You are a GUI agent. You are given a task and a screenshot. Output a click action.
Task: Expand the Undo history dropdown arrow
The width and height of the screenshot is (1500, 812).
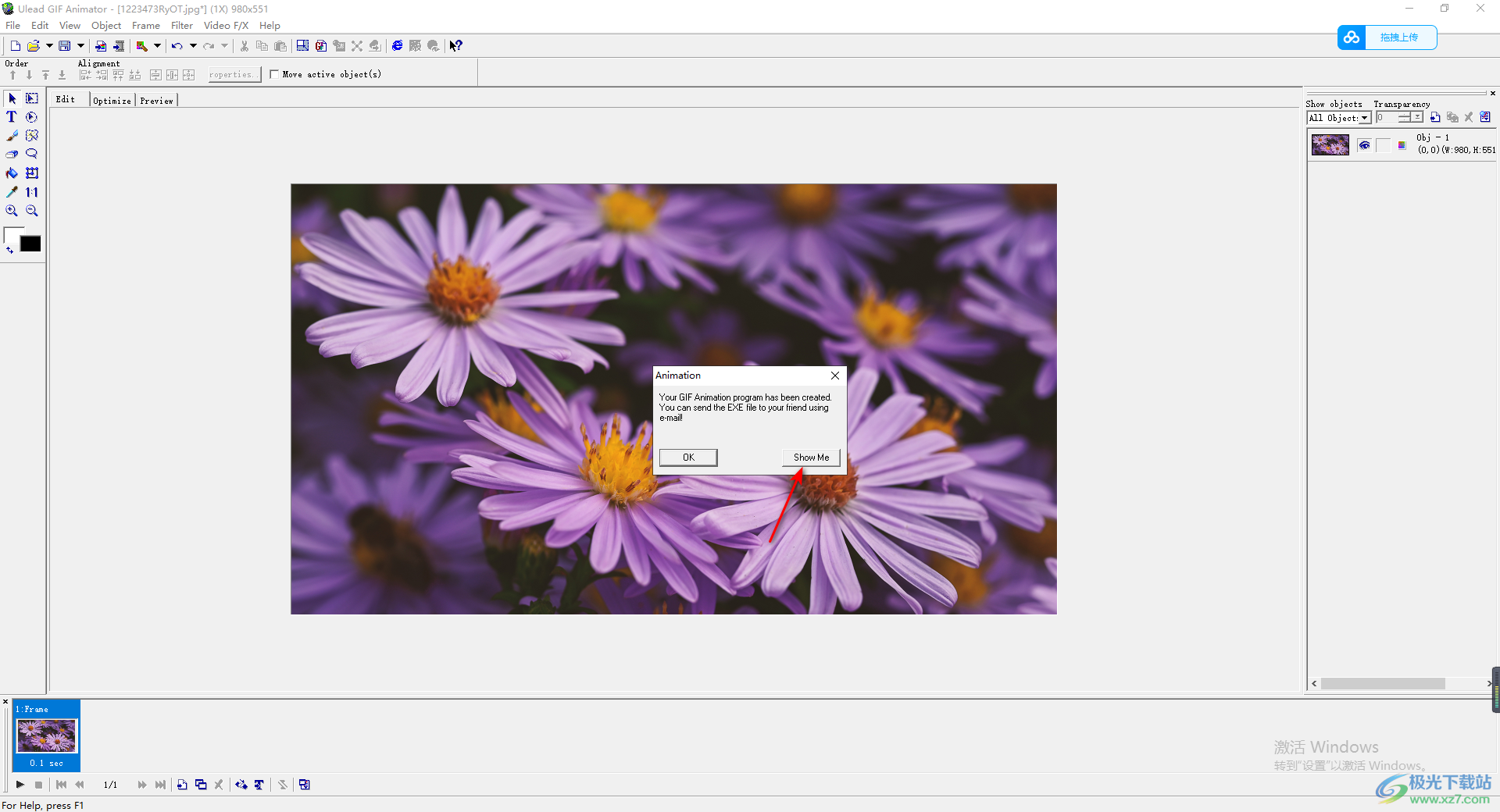pos(193,46)
